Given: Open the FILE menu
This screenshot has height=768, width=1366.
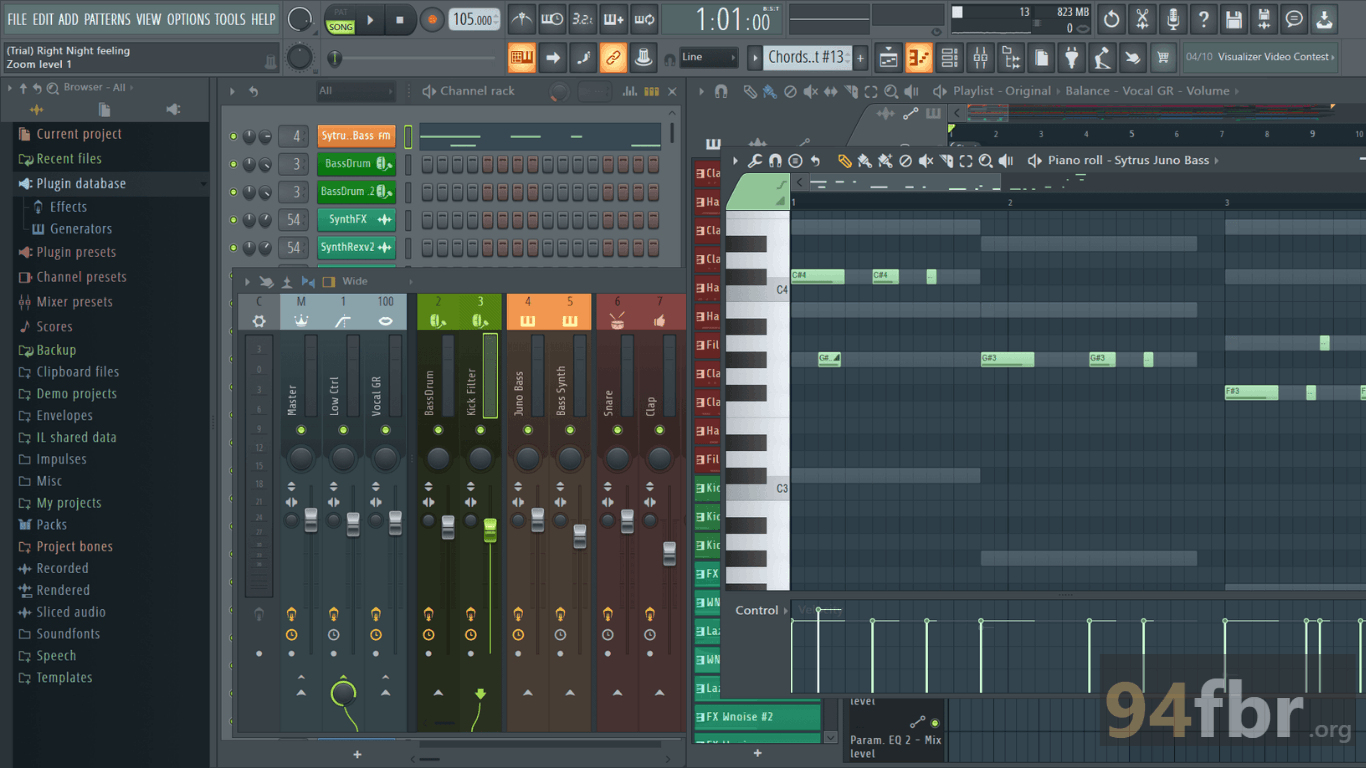Looking at the screenshot, I should (17, 19).
